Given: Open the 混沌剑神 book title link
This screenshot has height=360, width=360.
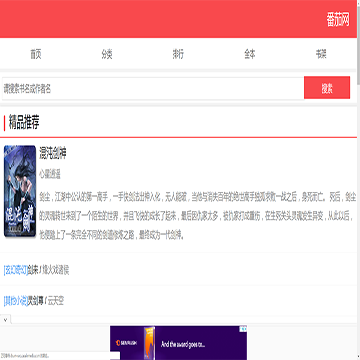Looking at the screenshot, I should click(x=53, y=153).
